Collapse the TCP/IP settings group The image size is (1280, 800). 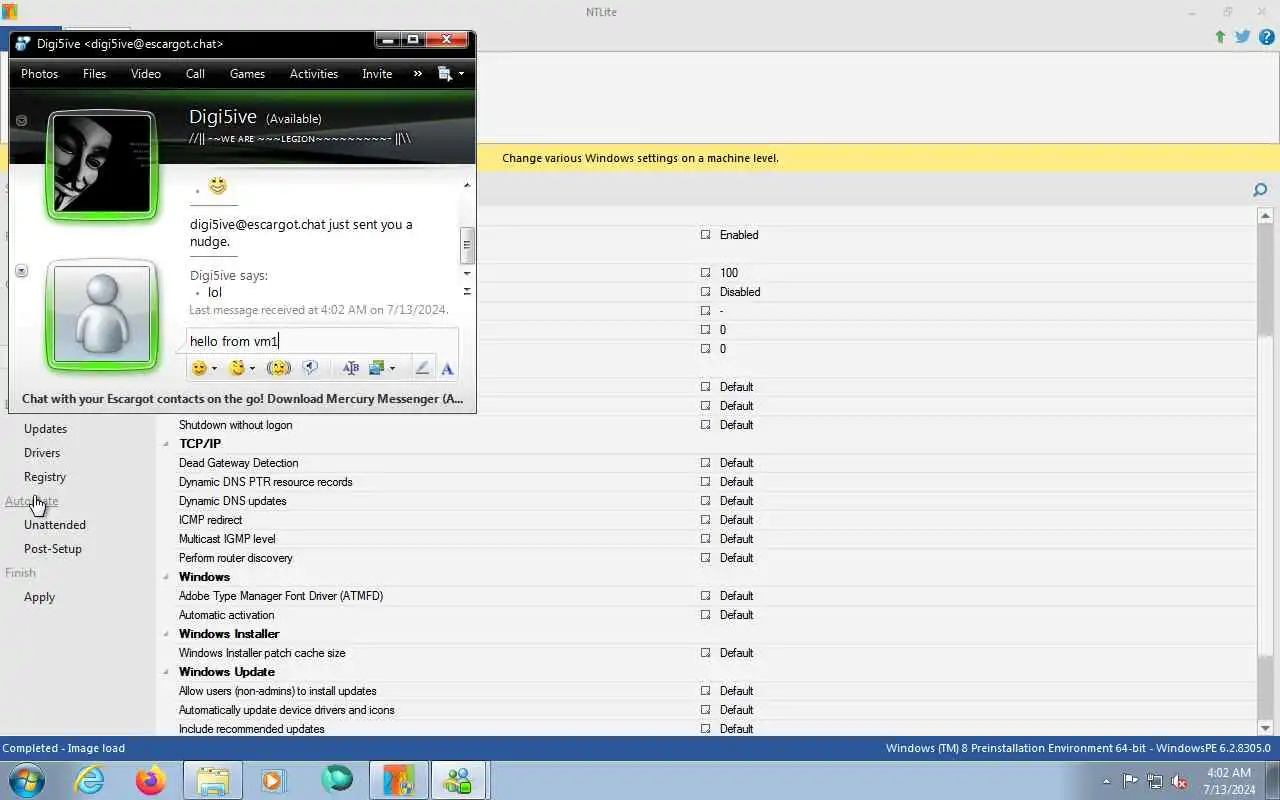coord(167,444)
